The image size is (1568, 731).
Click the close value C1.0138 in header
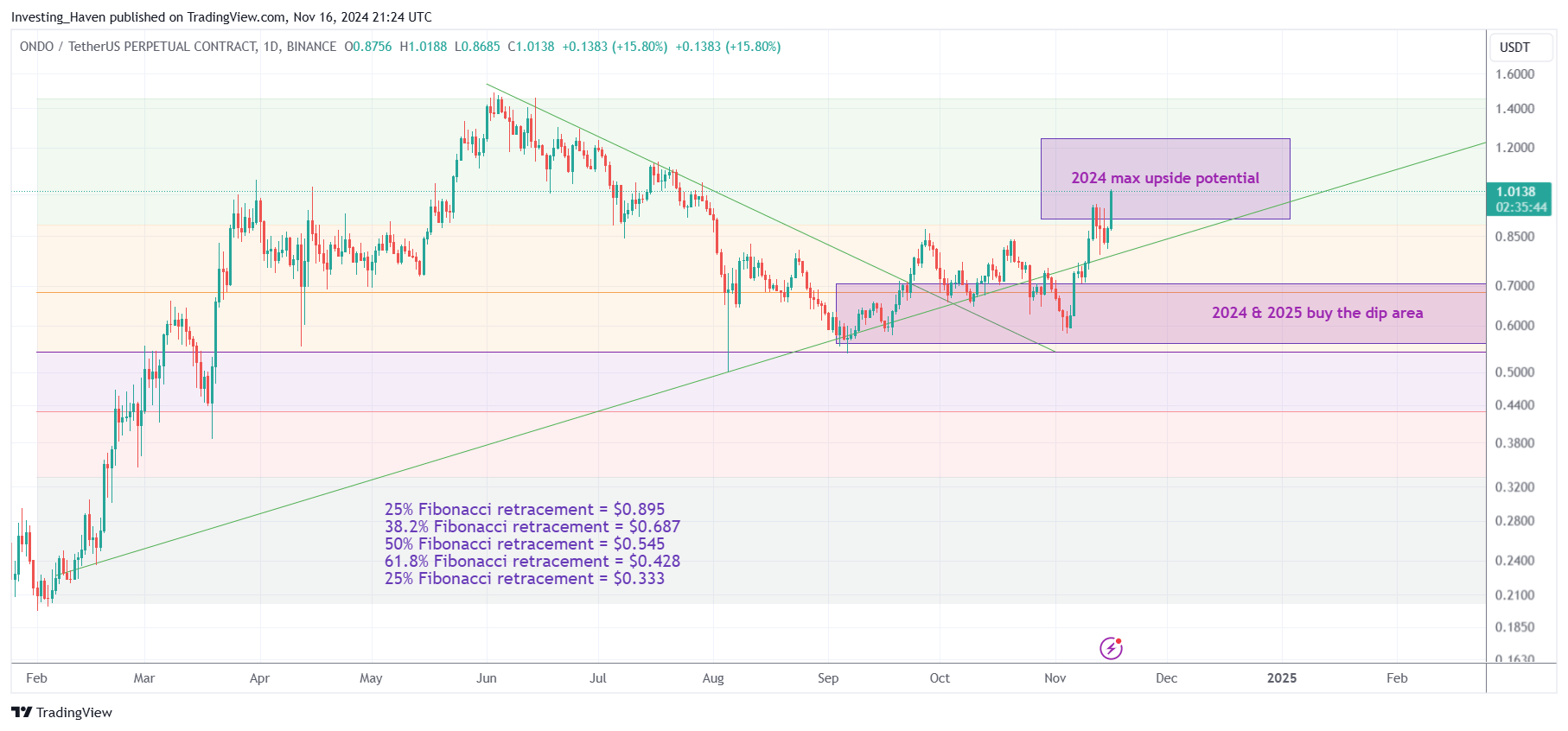(x=531, y=47)
